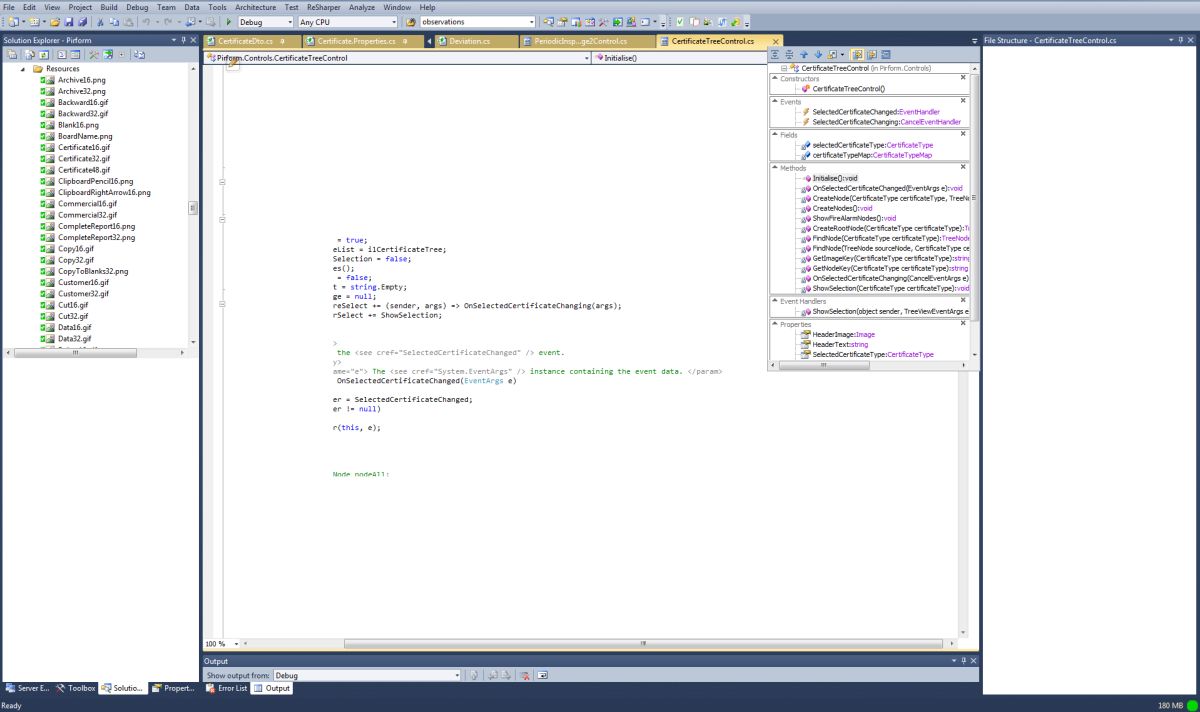Select Commercial16.gif in Solution Explorer
Image resolution: width=1200 pixels, height=712 pixels.
point(87,203)
